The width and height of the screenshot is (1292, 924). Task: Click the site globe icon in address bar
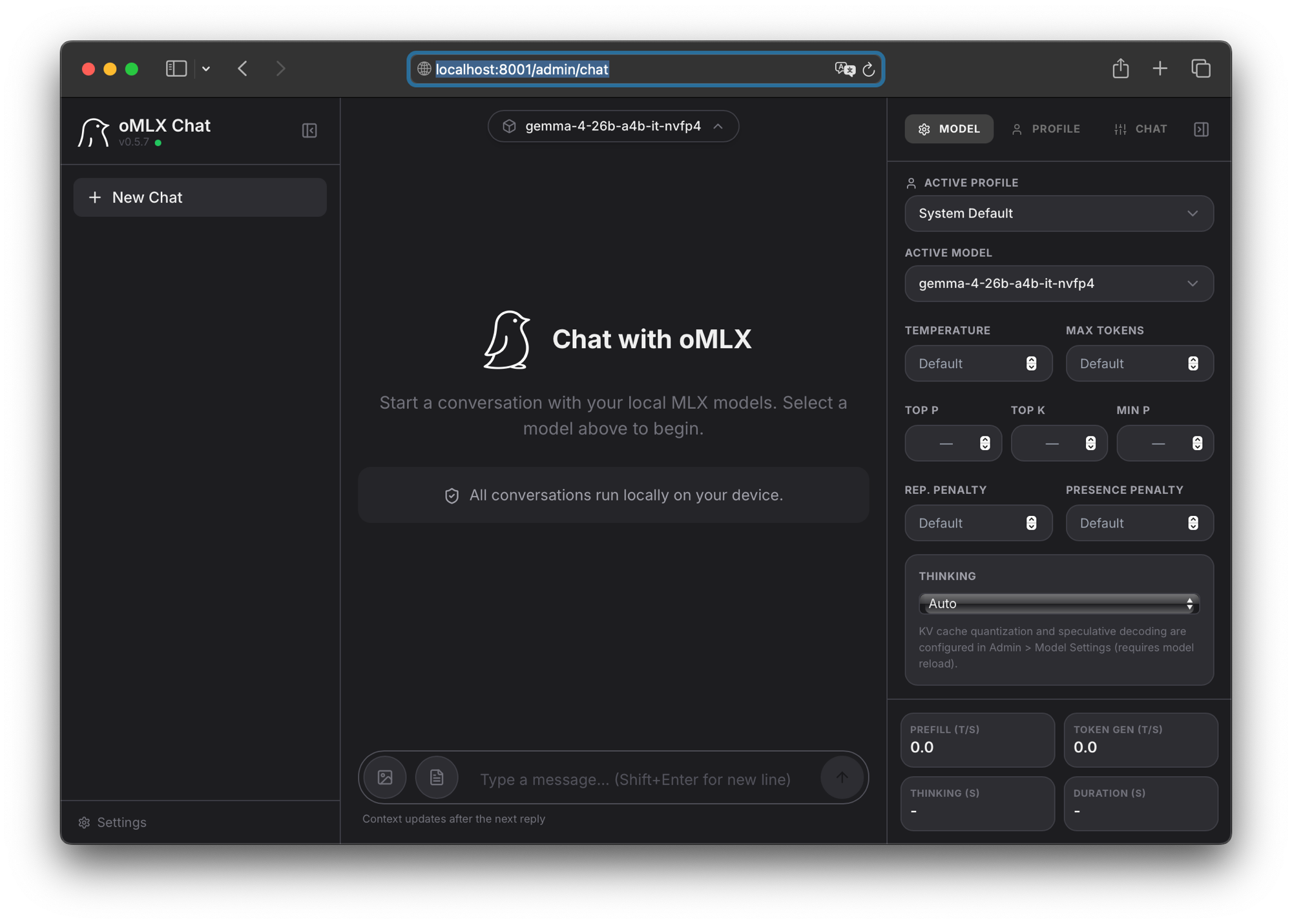[x=424, y=69]
